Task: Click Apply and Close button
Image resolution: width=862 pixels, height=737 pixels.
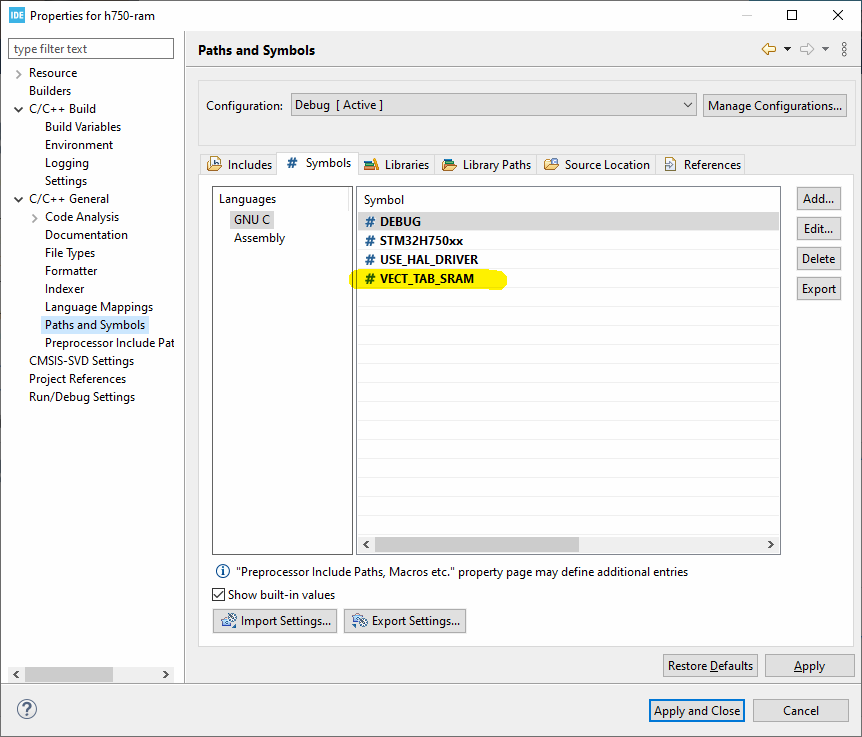Action: pyautogui.click(x=697, y=711)
